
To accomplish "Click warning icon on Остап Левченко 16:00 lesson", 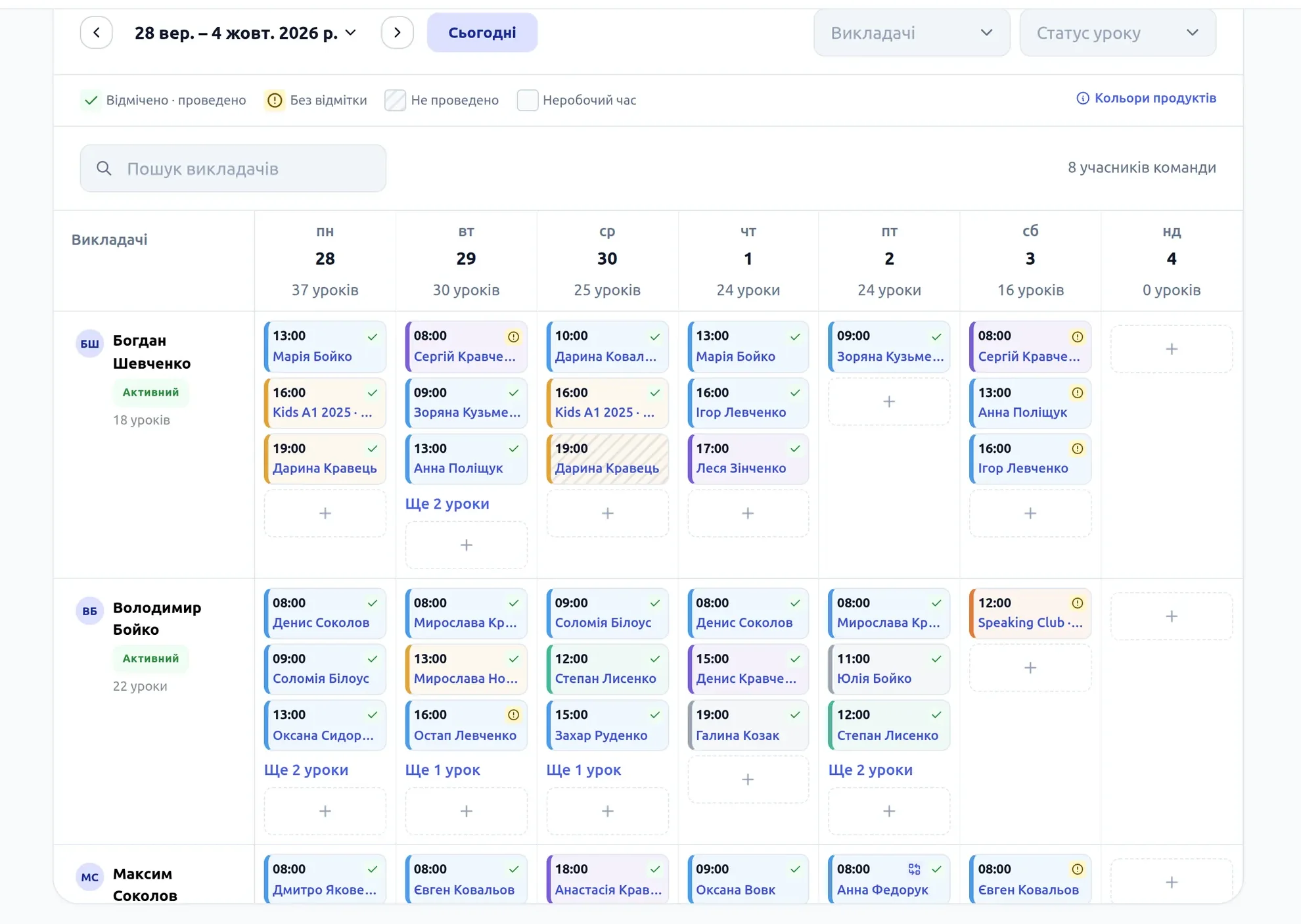I will 513,715.
